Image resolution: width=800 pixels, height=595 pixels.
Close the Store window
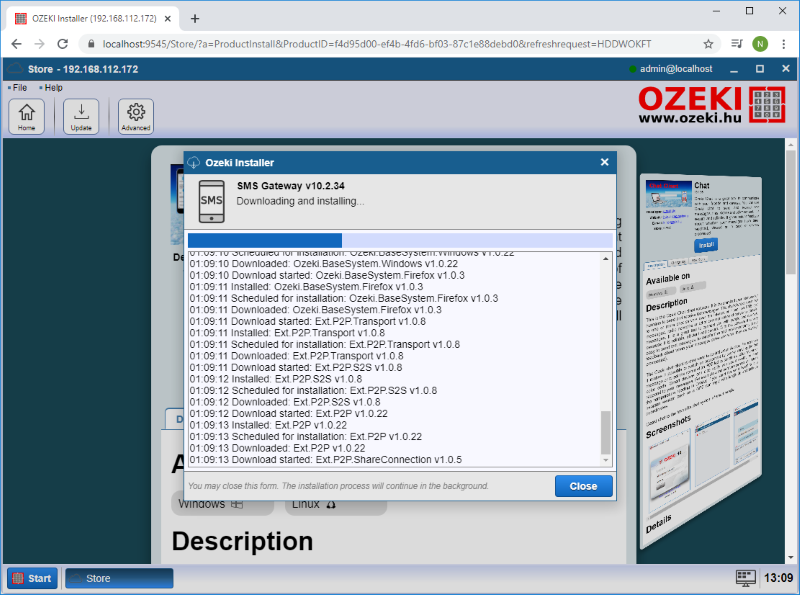coord(786,69)
